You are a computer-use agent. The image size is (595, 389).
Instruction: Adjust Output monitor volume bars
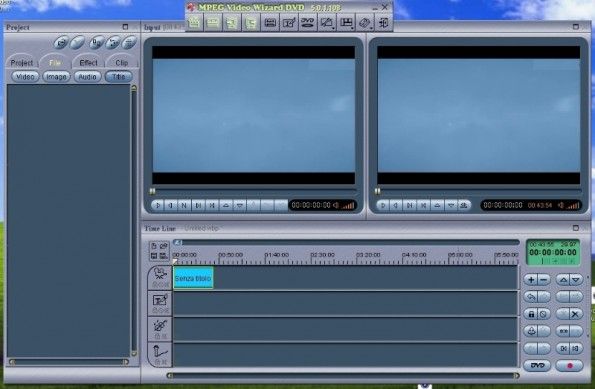(573, 206)
